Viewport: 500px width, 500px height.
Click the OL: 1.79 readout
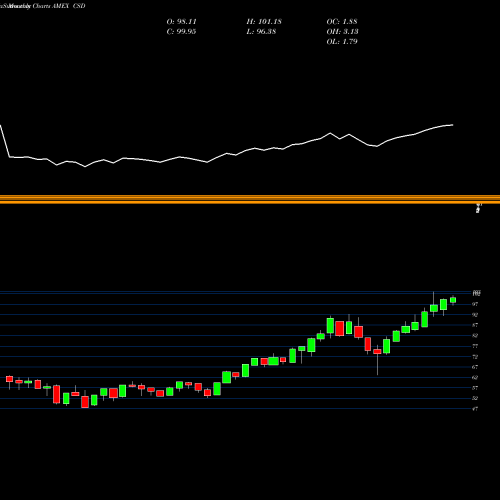342,42
